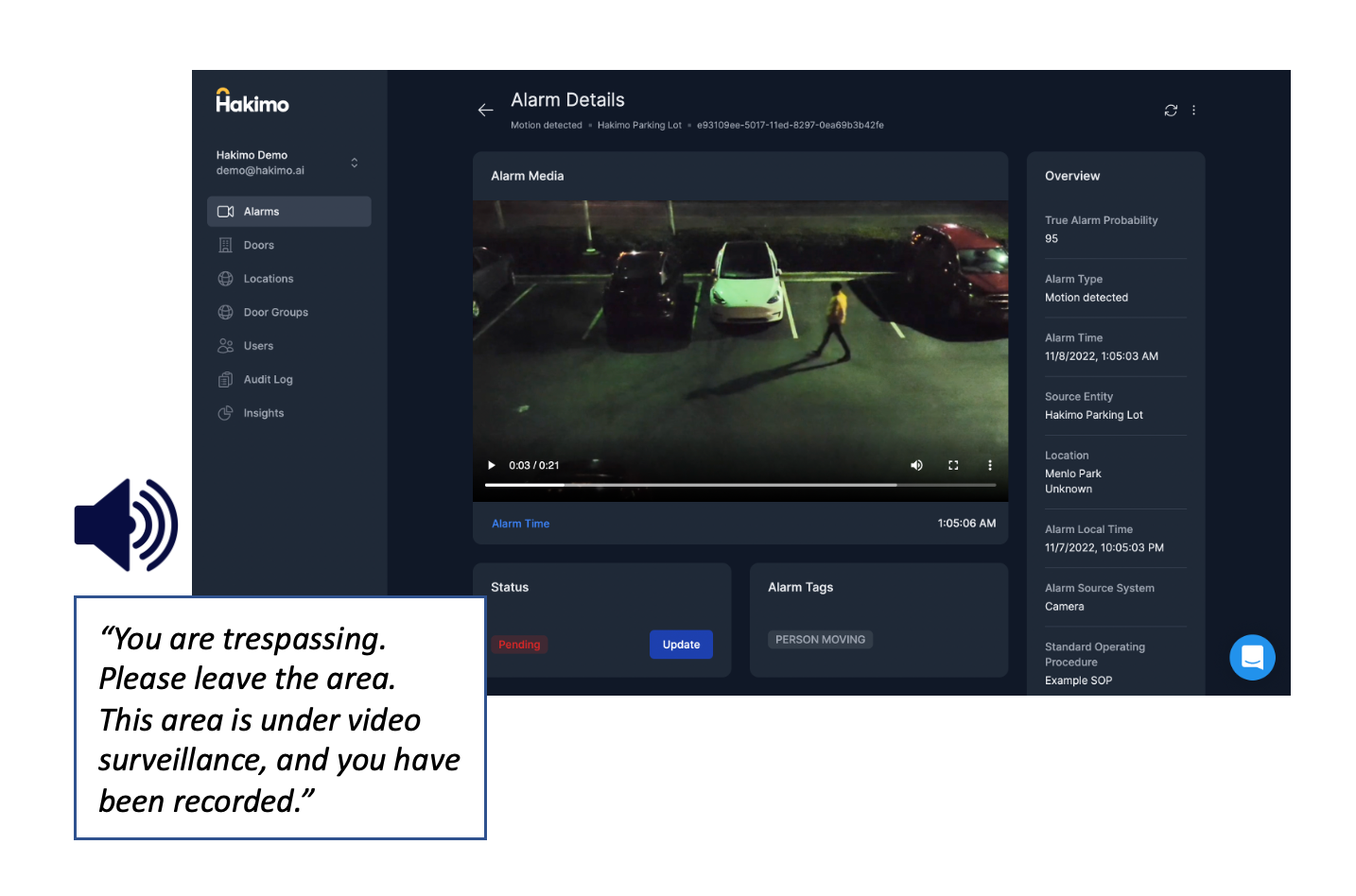Viewport: 1356px width, 896px height.
Task: Click the Alarm Time link below video
Action: coord(520,524)
